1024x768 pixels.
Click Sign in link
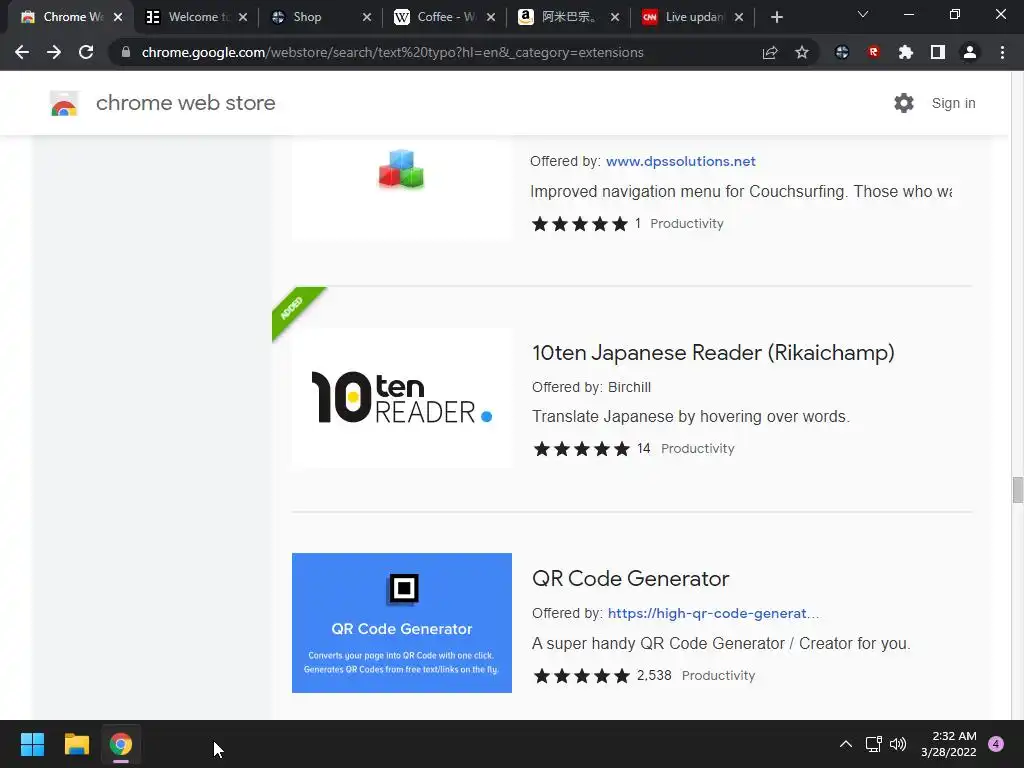(953, 103)
